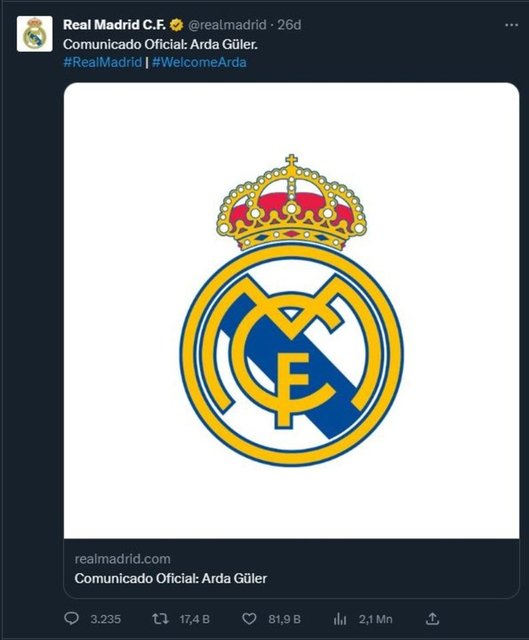The image size is (529, 640).
Task: Open the #WelcomeArda hashtag
Action: pos(199,62)
